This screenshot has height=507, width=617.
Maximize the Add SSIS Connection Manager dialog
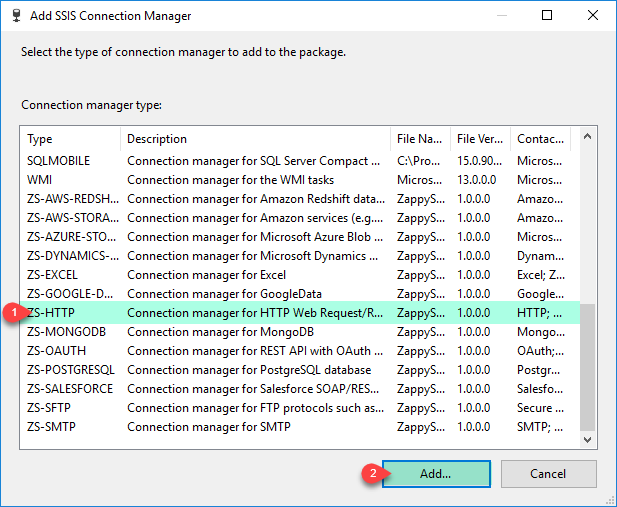pos(547,15)
